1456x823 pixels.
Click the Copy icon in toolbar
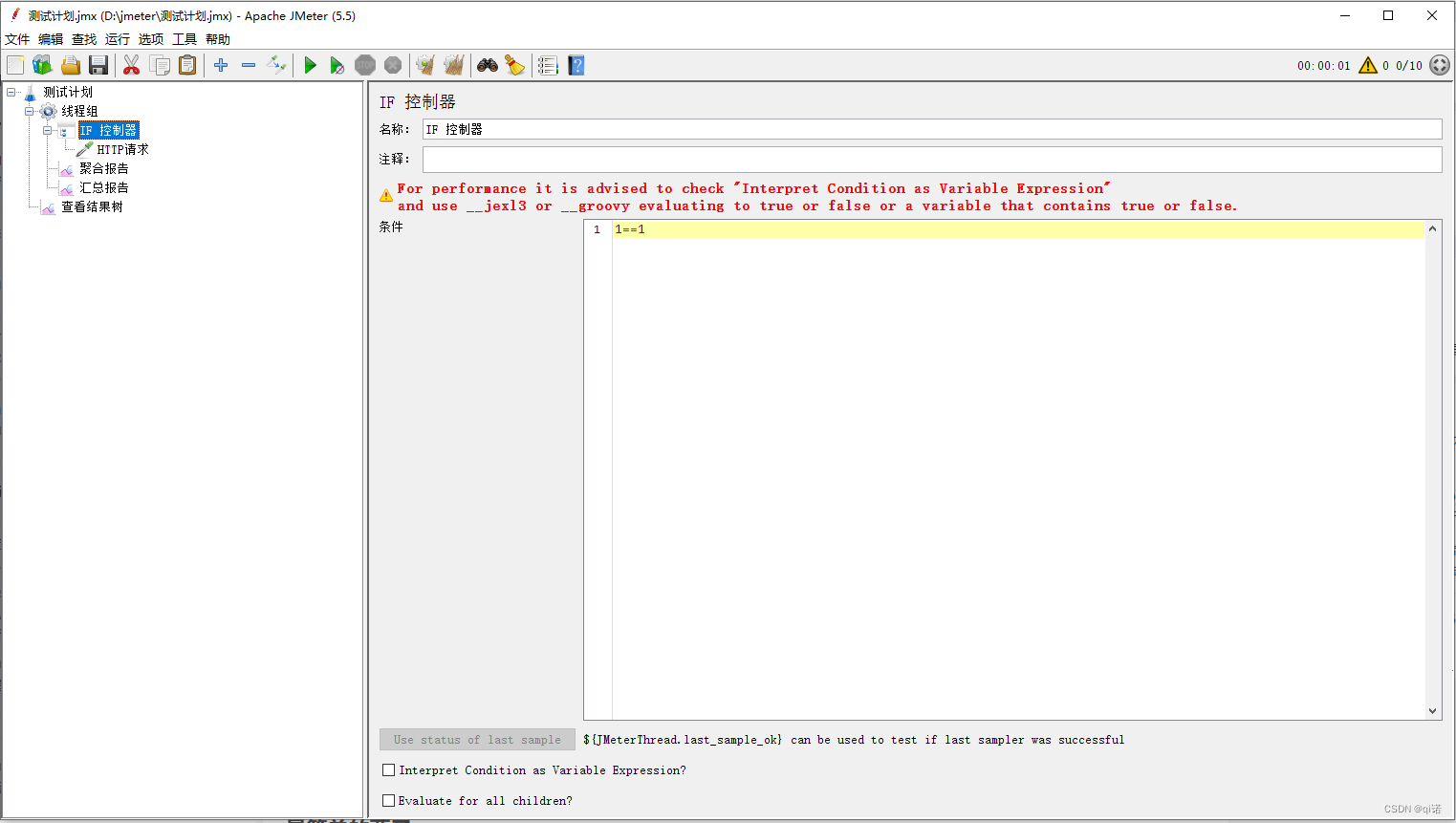click(x=160, y=65)
